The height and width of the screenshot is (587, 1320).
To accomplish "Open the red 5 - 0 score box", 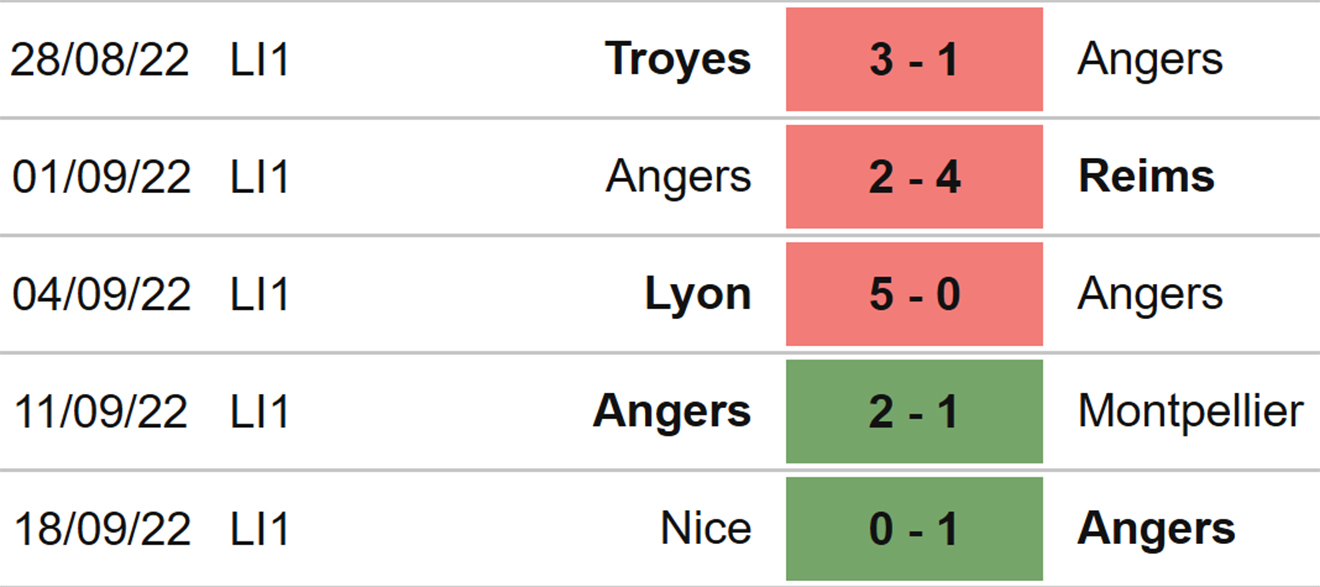I will coord(914,294).
